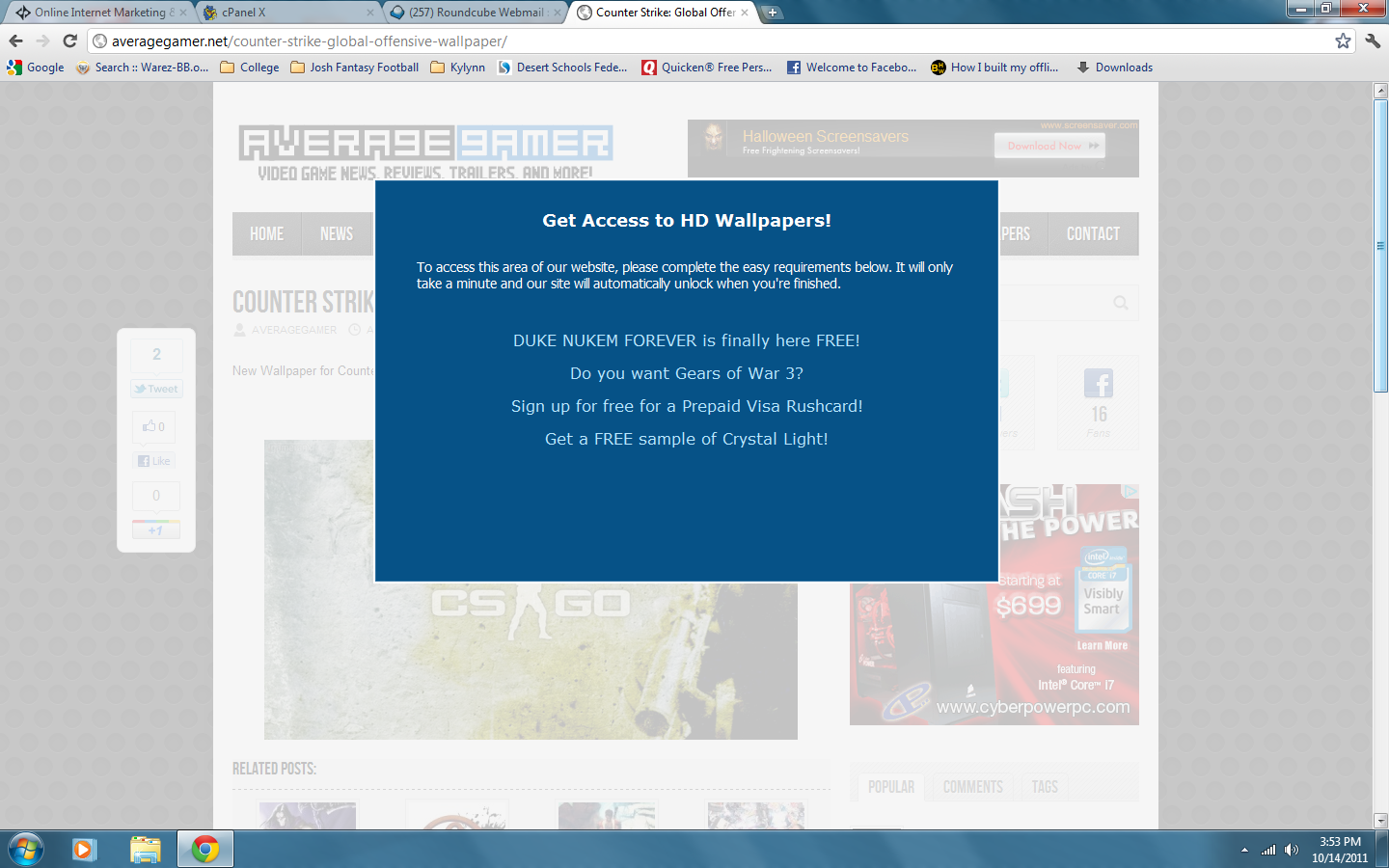This screenshot has height=868, width=1389.
Task: Click the RELATED POSTS heading
Action: (274, 769)
